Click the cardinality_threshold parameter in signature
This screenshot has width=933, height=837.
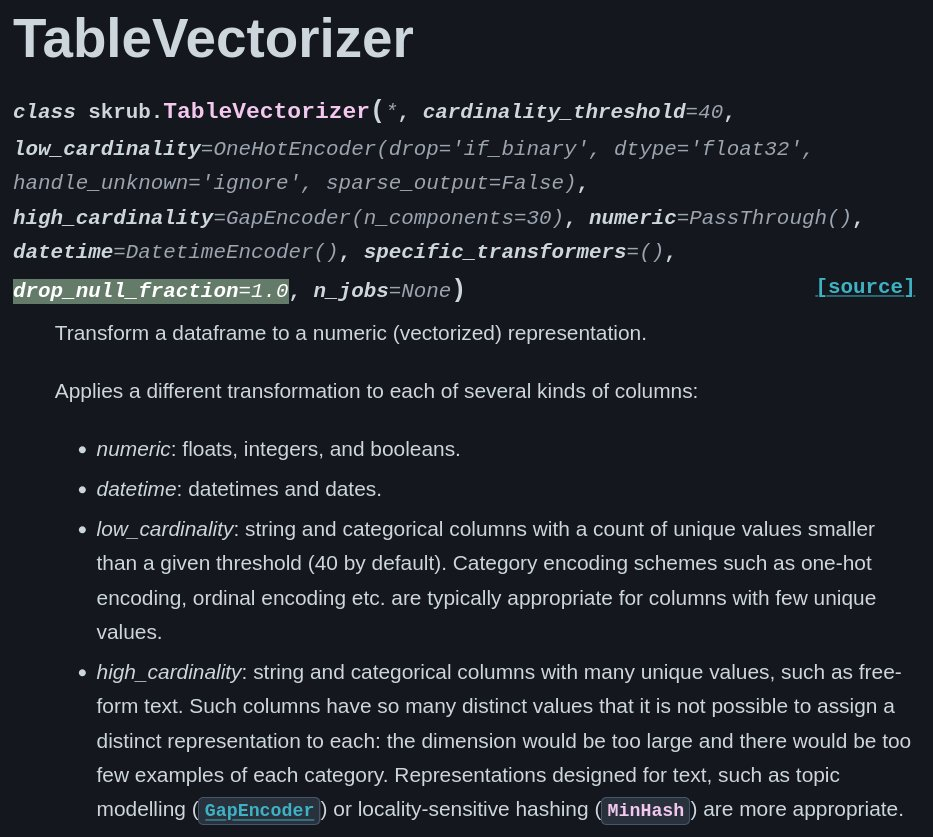[x=553, y=112]
